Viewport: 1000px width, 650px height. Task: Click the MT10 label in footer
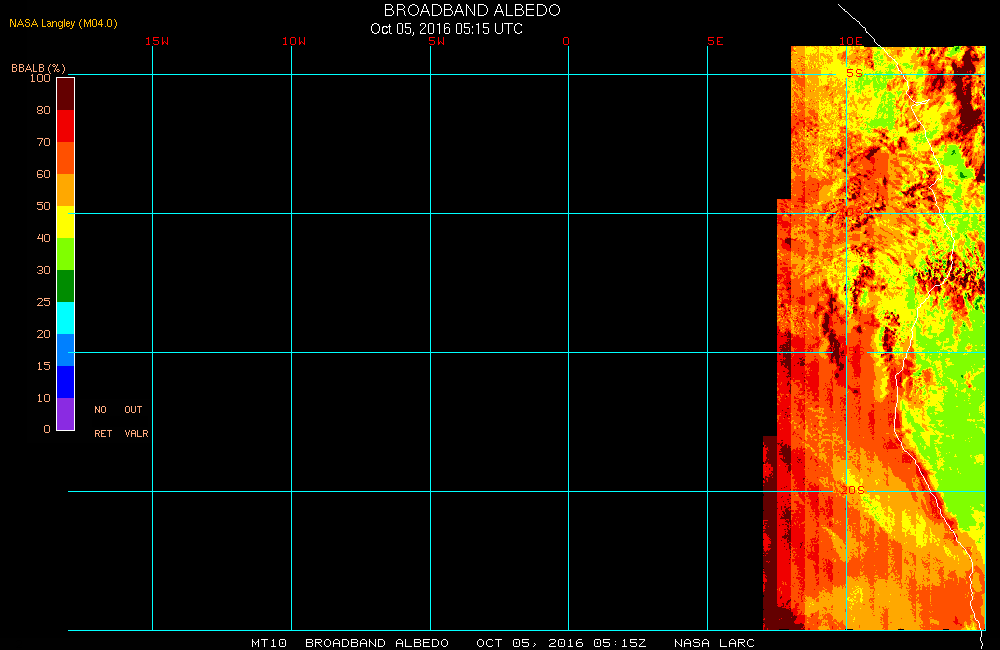tap(269, 643)
